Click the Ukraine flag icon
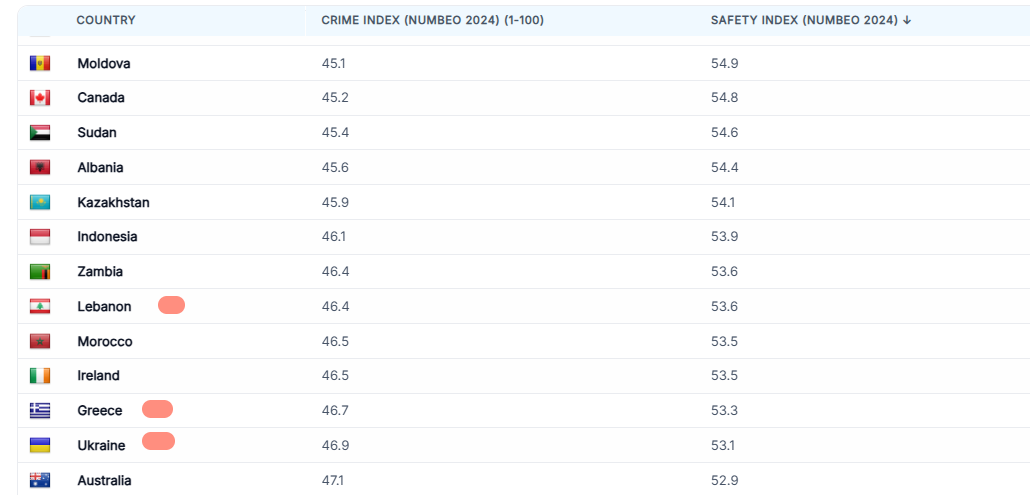 coord(39,446)
